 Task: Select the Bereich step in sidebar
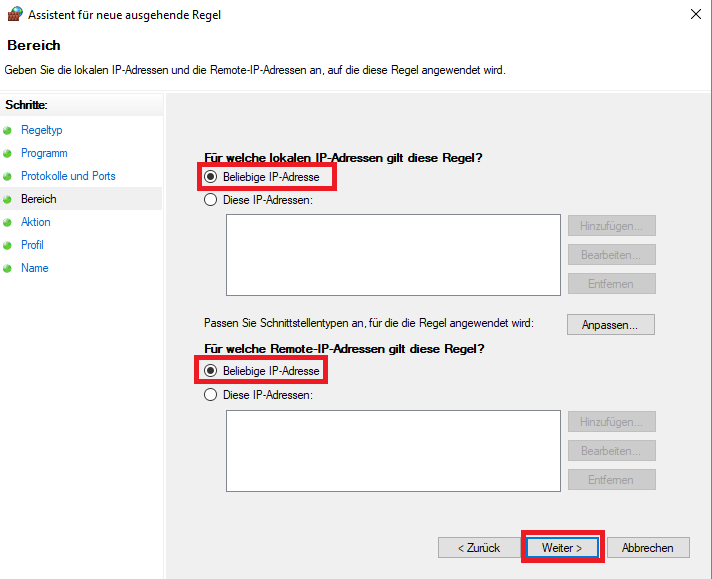pyautogui.click(x=39, y=199)
